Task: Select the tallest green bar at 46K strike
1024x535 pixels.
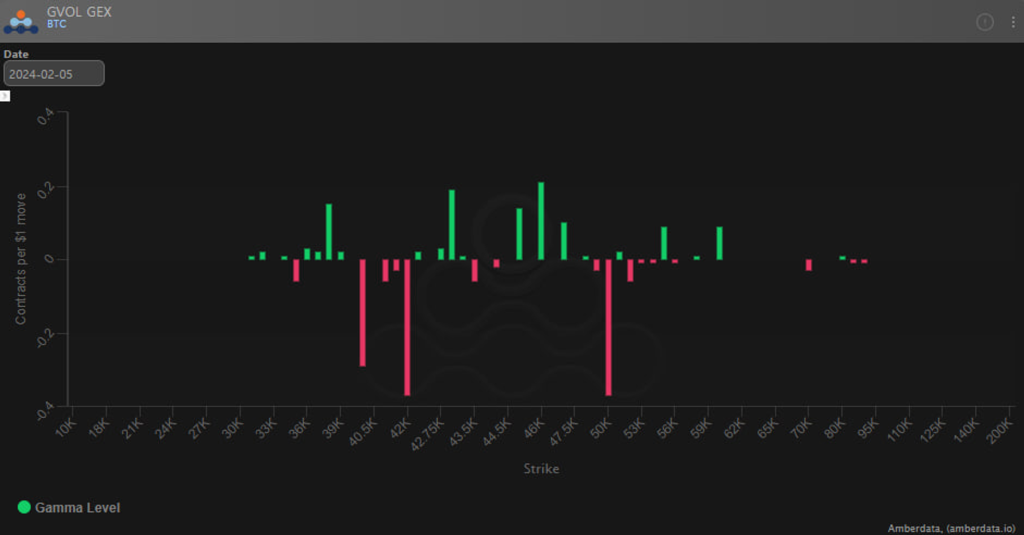Action: (x=541, y=221)
